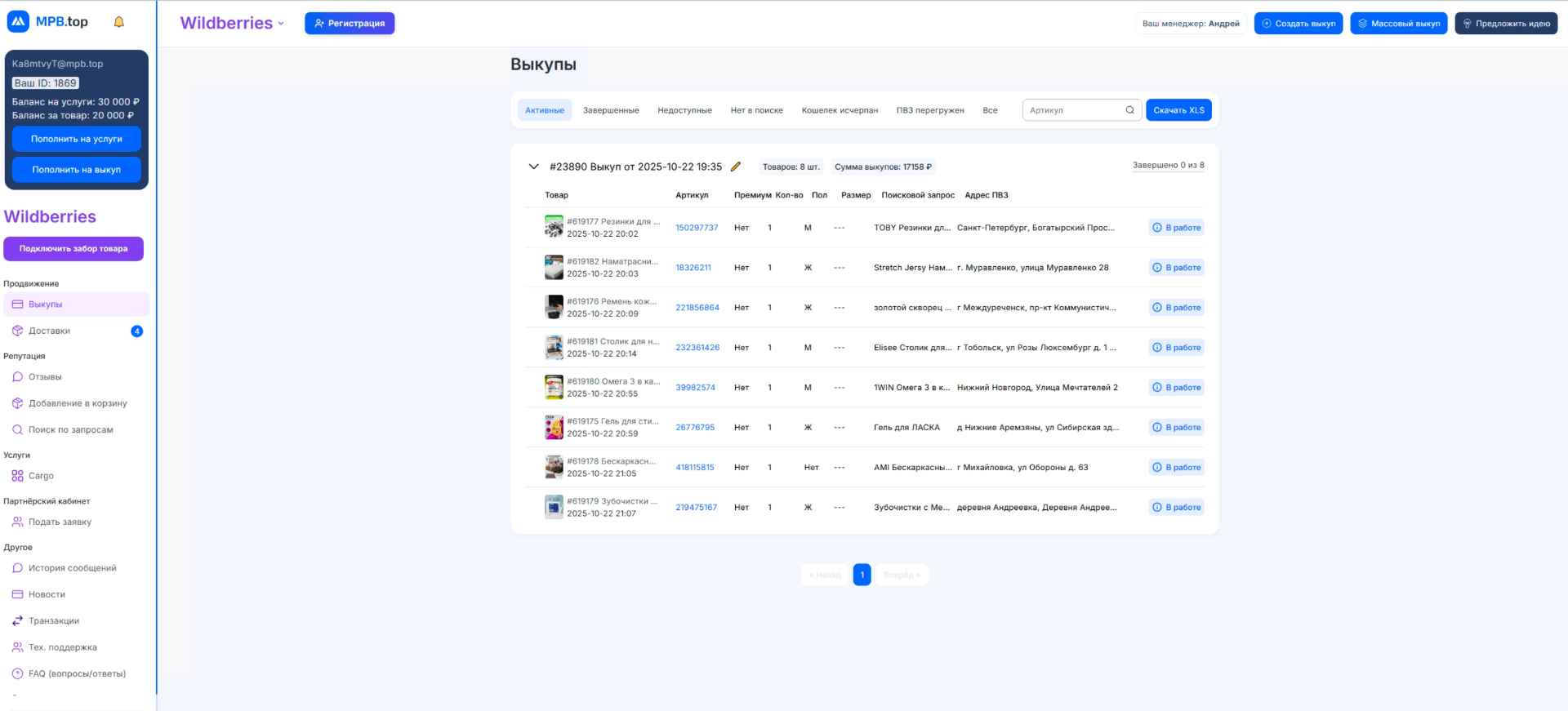Click the Транзакции arrows icon

click(x=17, y=621)
